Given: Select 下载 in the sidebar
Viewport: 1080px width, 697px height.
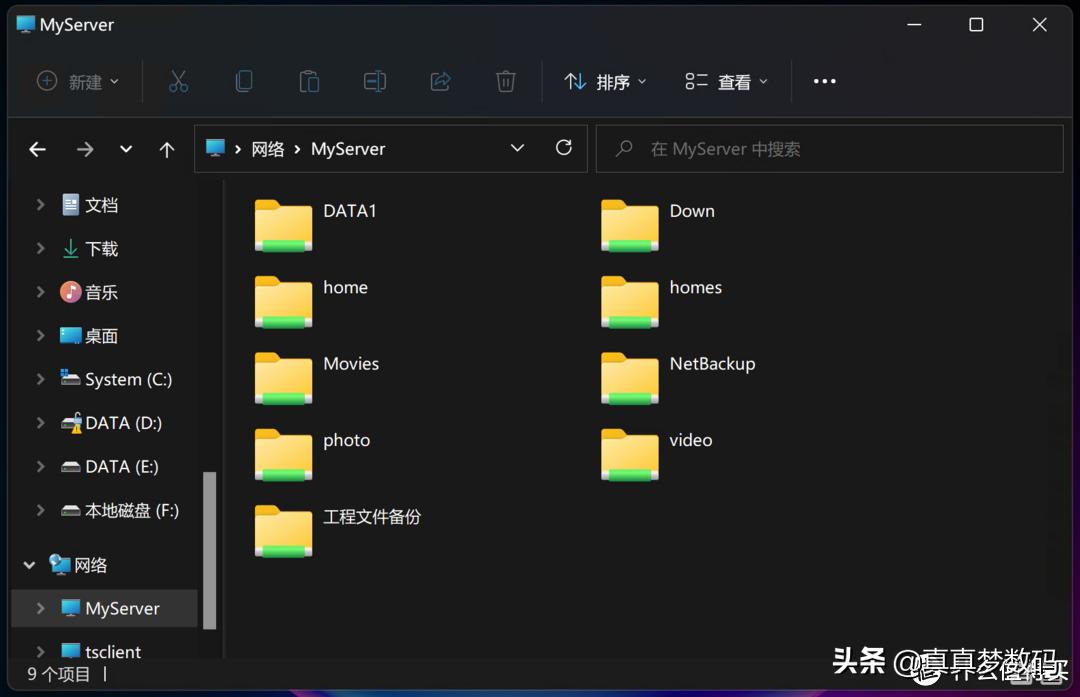Looking at the screenshot, I should click(x=101, y=248).
